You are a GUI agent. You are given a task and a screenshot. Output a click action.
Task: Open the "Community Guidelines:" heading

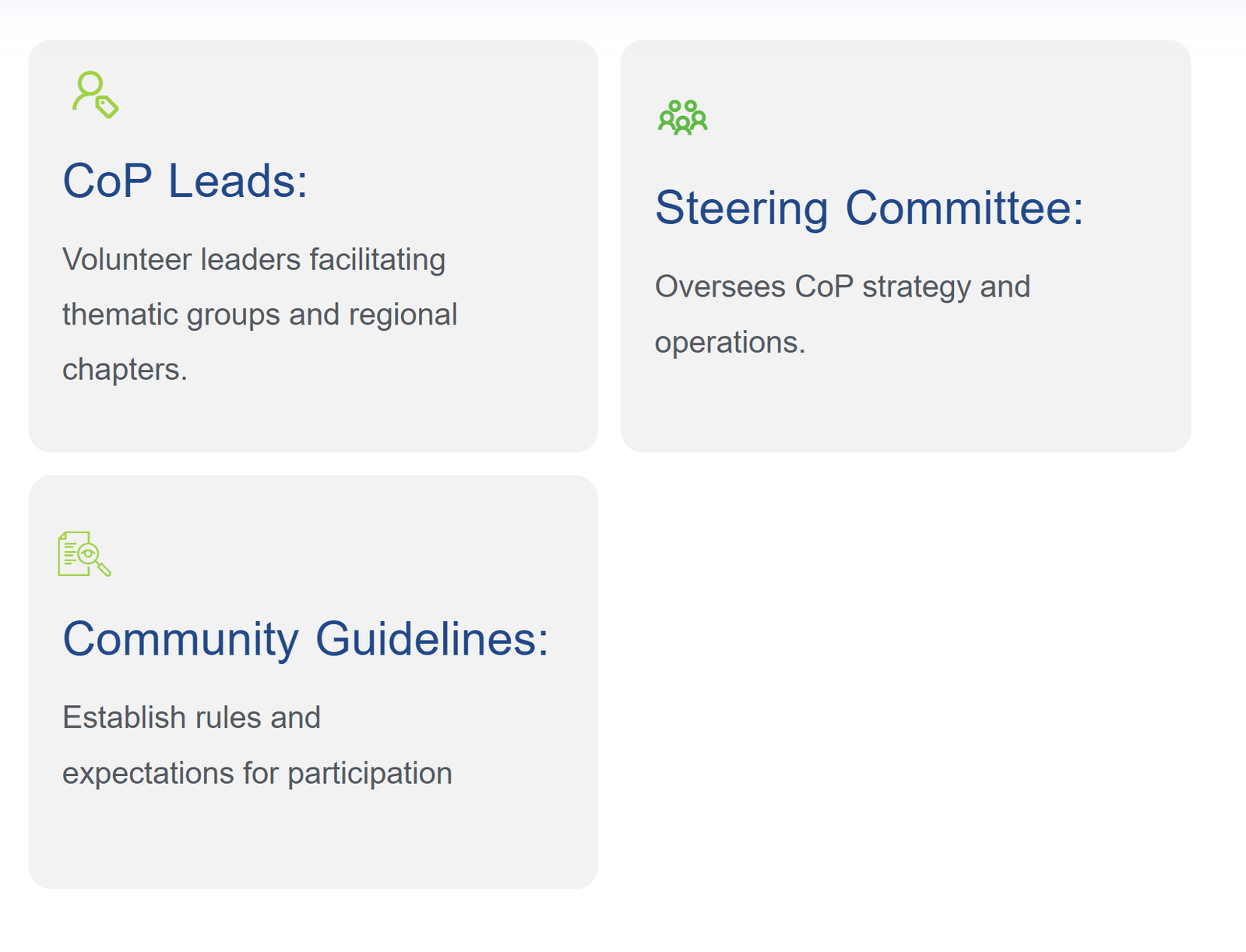click(x=305, y=639)
